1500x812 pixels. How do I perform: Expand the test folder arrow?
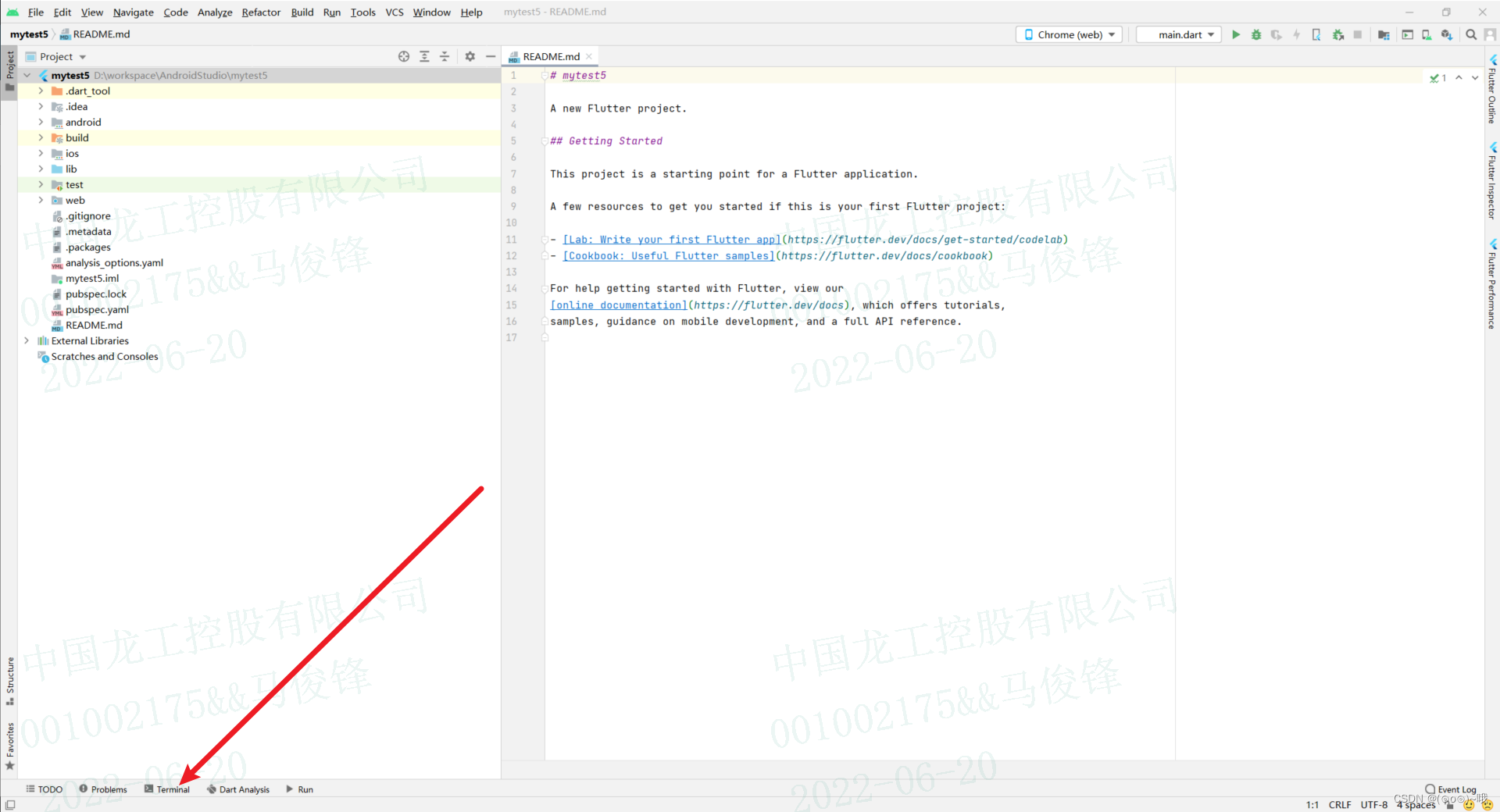click(x=41, y=185)
